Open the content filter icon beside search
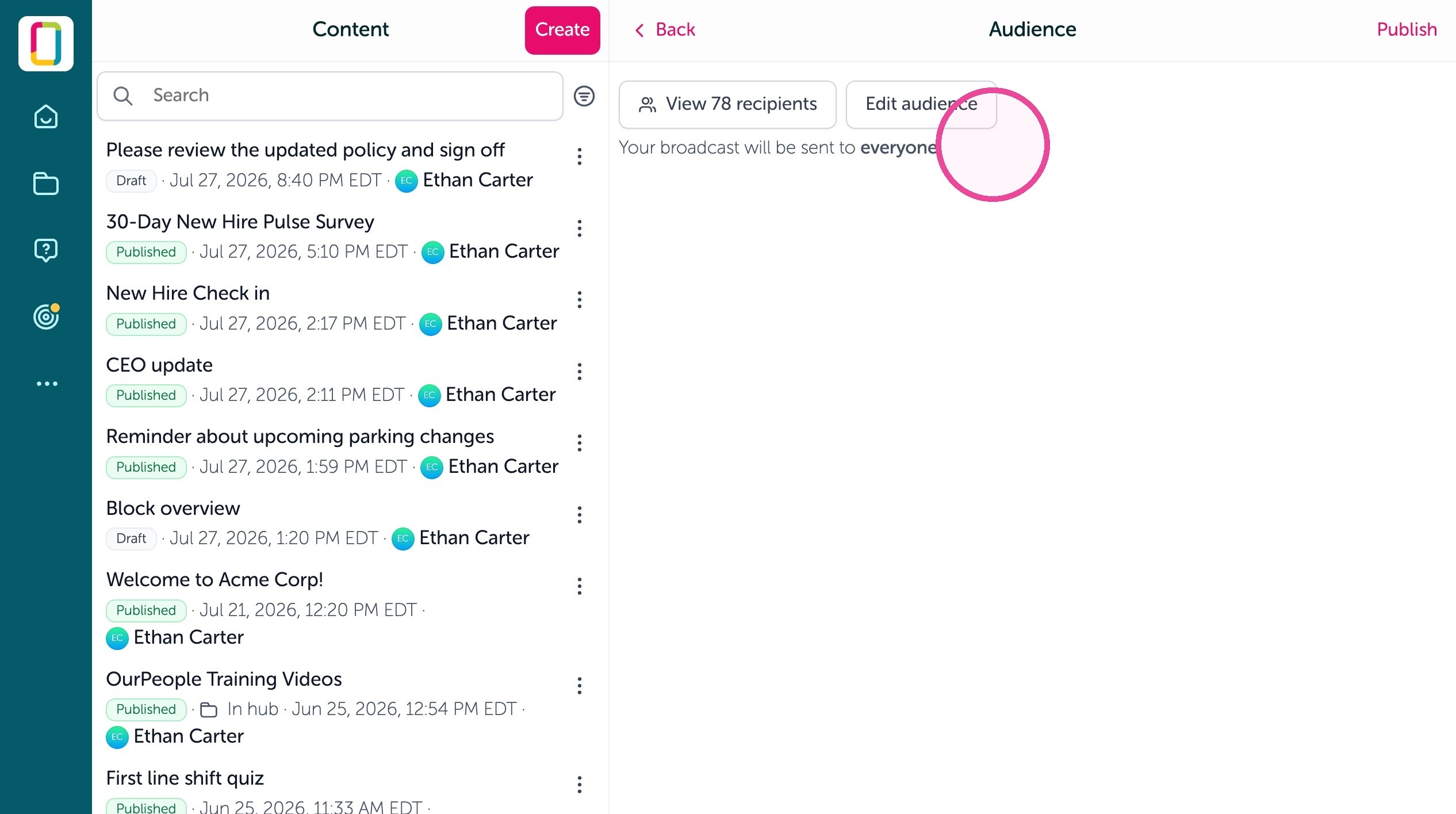Screen dimensions: 1456x814 [x=584, y=96]
